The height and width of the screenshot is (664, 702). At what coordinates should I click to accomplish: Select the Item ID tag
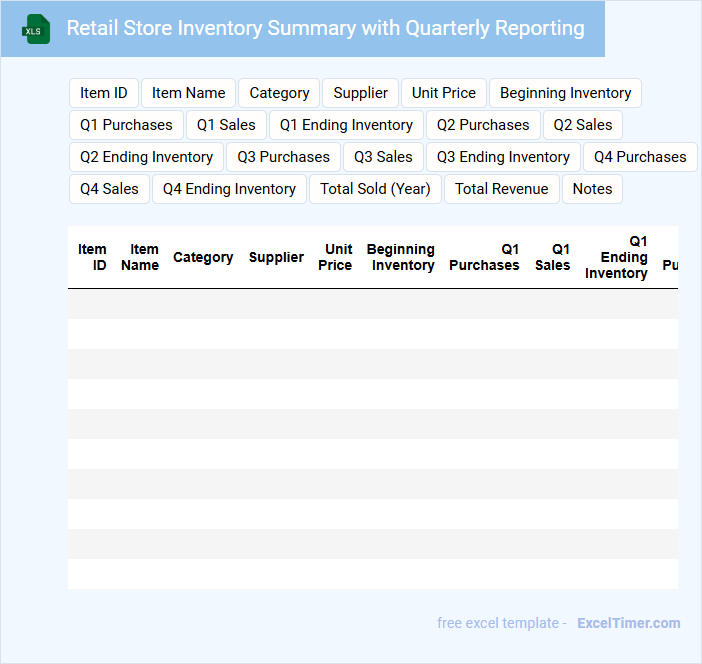pyautogui.click(x=104, y=93)
